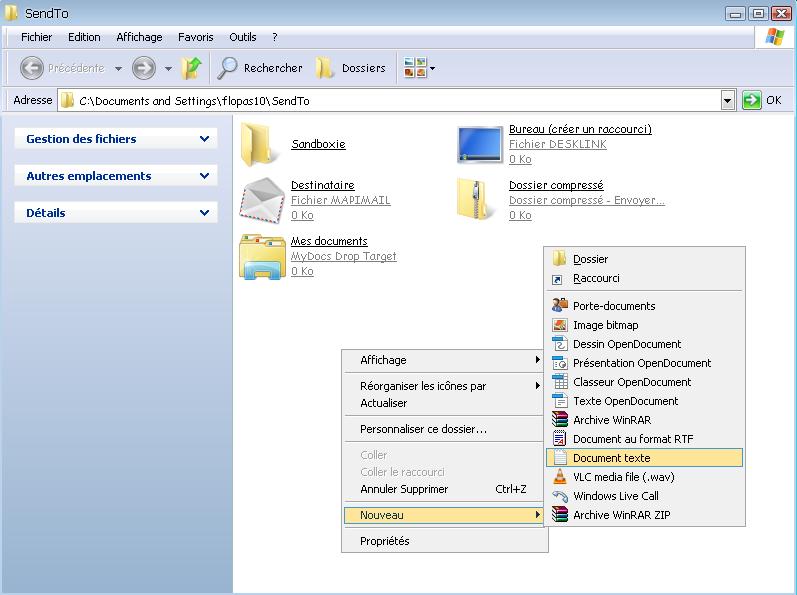Create a Document au format RTF

pyautogui.click(x=645, y=439)
